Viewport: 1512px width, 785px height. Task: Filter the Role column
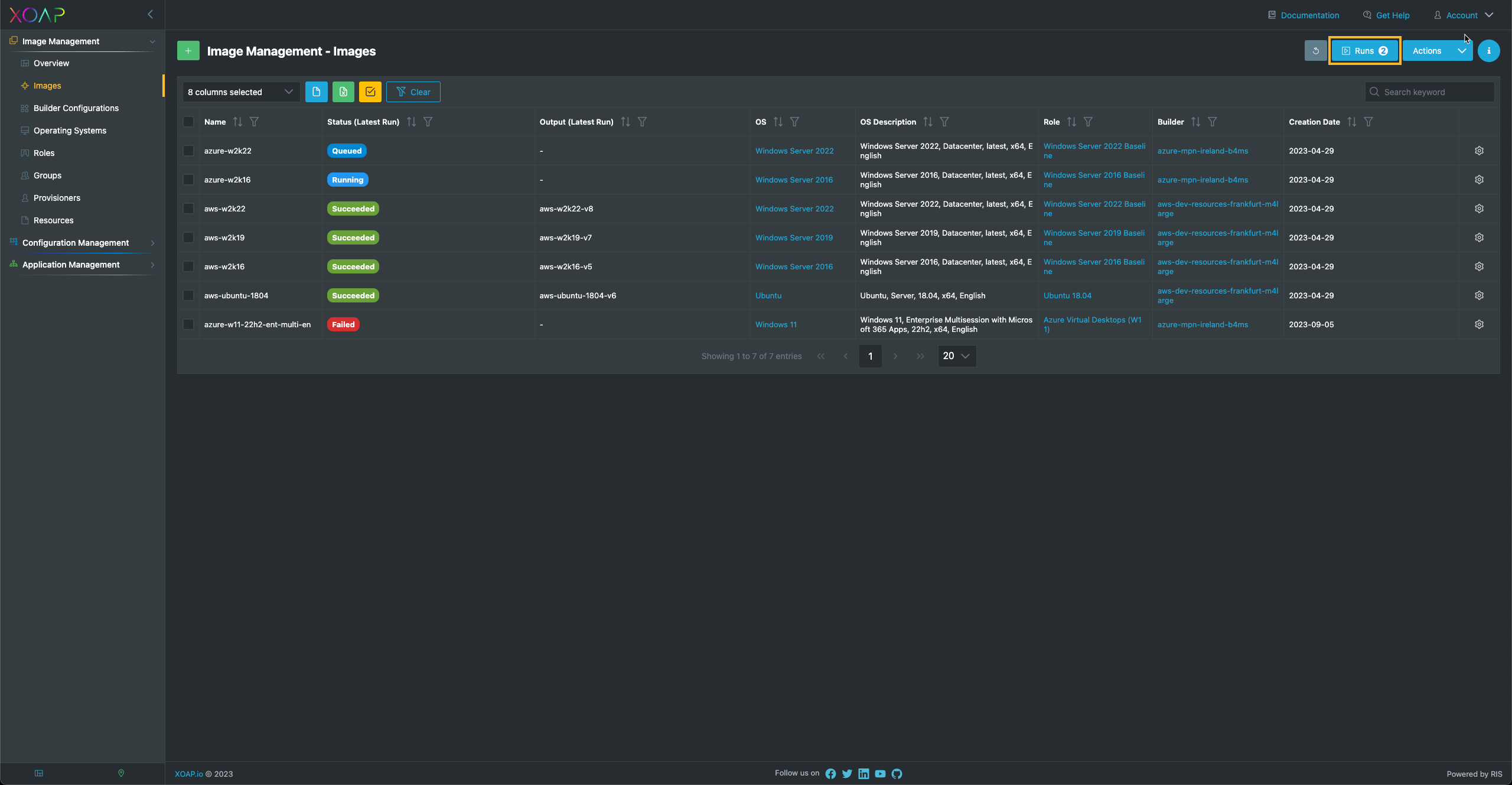tap(1088, 122)
